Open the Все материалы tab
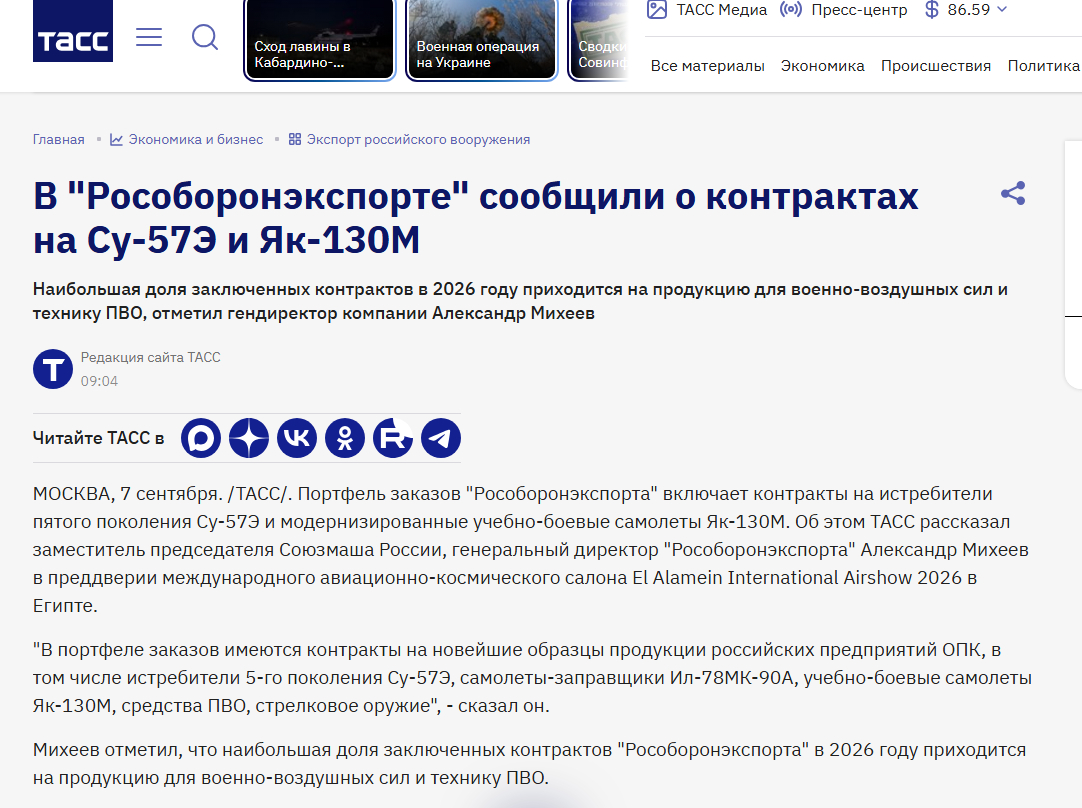 point(707,66)
